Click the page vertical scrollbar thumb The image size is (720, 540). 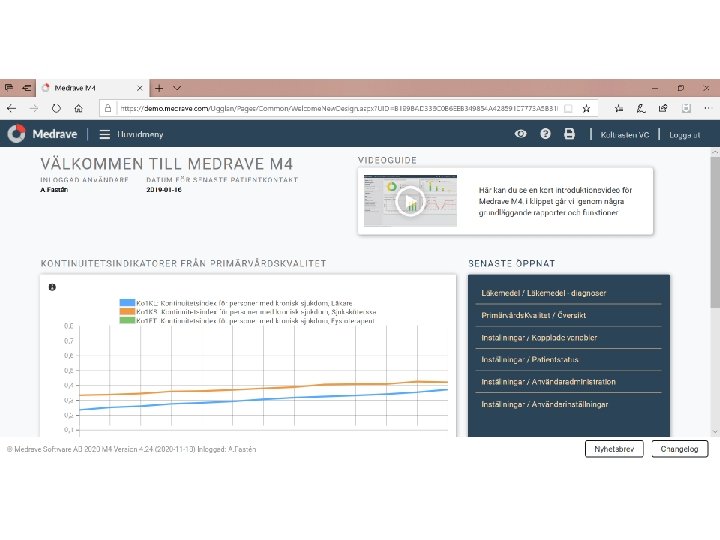715,232
